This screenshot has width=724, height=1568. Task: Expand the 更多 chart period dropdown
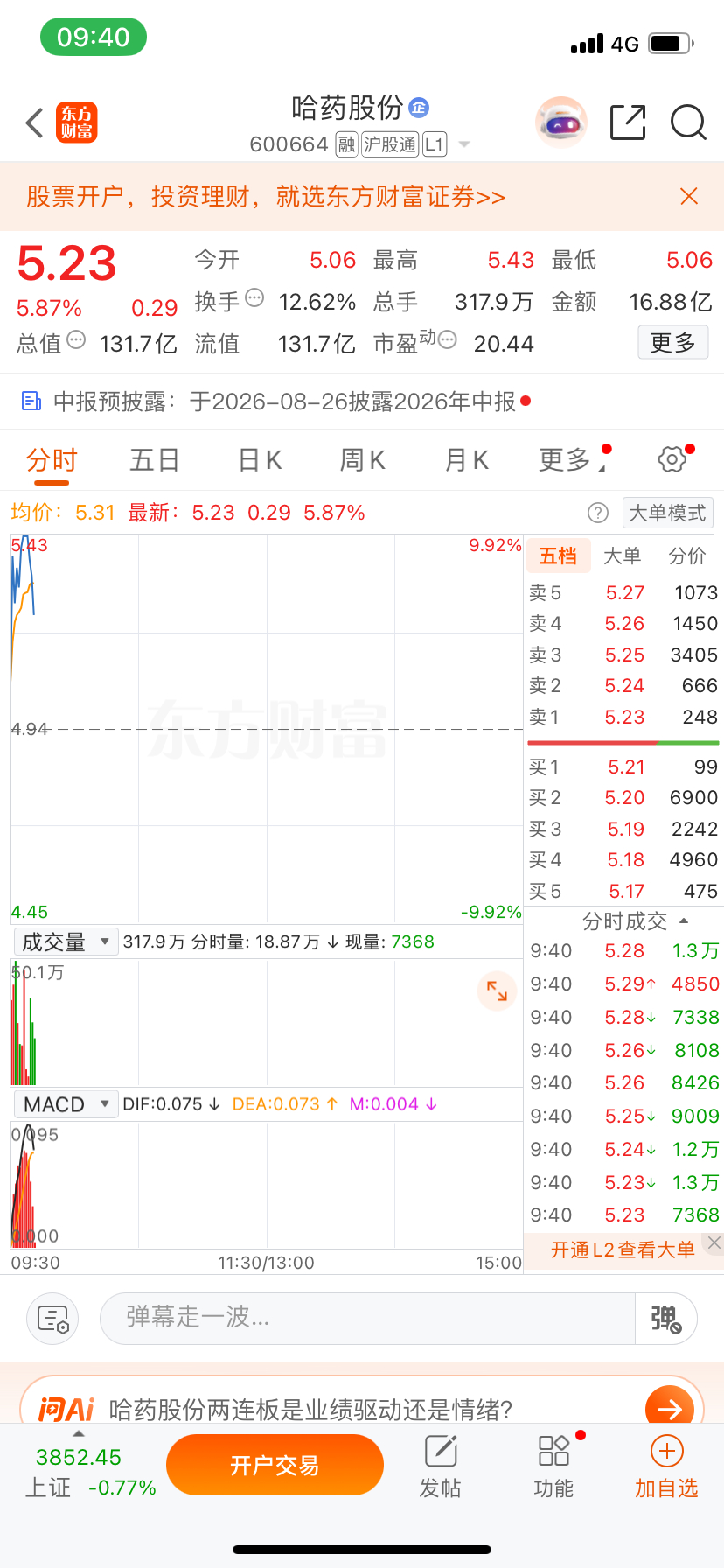pyautogui.click(x=572, y=460)
